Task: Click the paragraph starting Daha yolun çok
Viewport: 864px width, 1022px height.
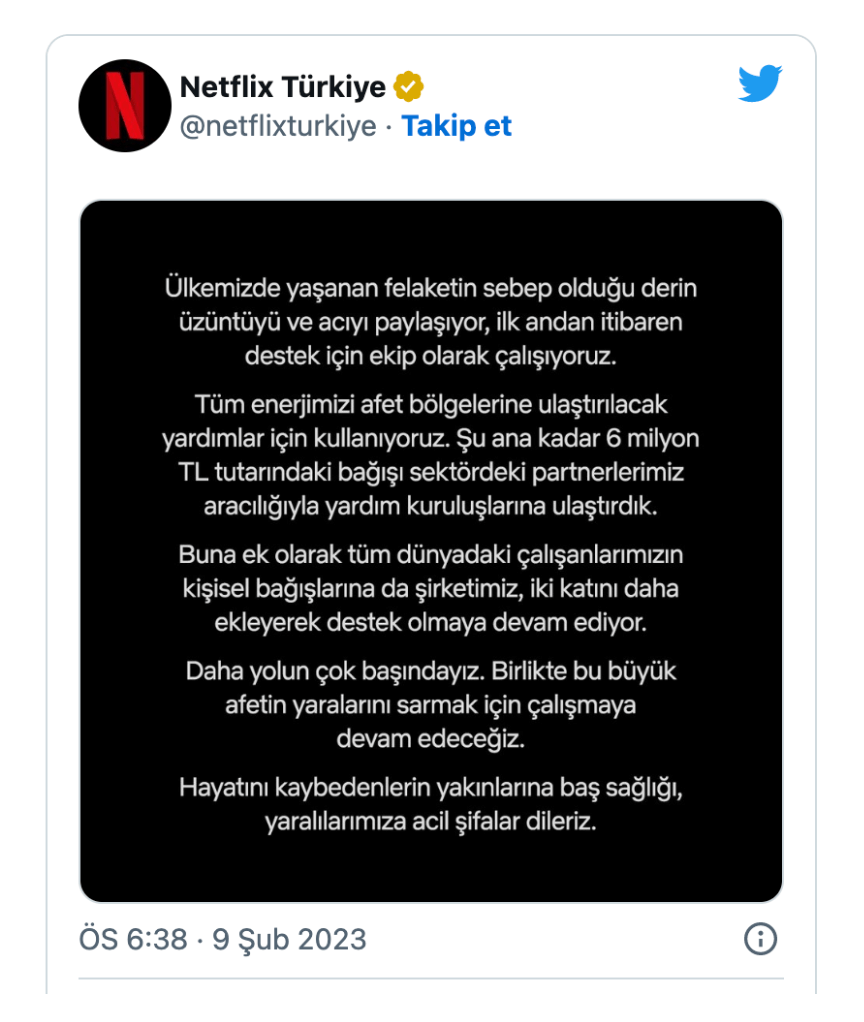Action: 431,705
